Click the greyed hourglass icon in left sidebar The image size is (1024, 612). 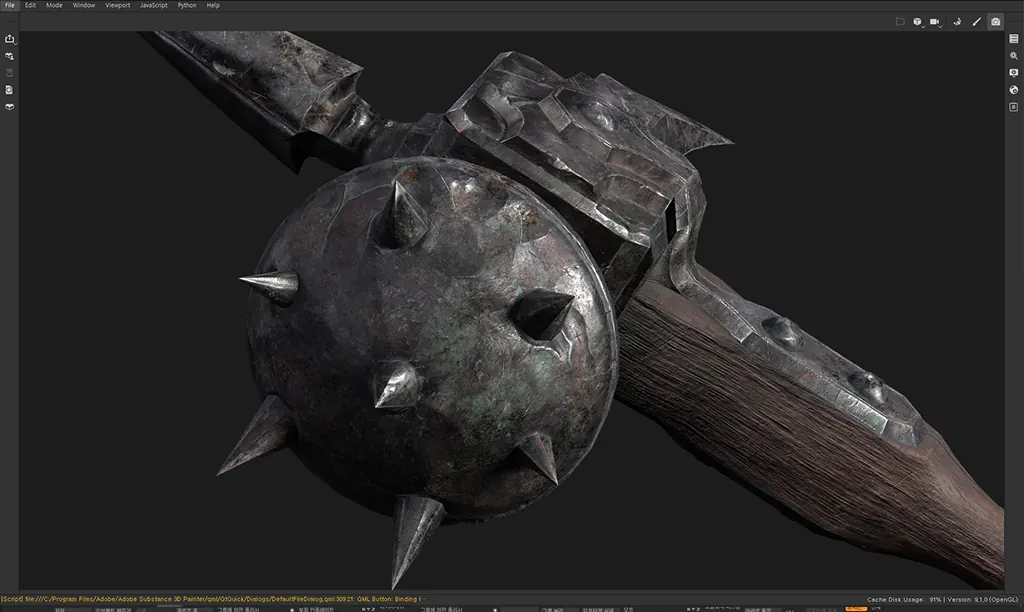9,73
